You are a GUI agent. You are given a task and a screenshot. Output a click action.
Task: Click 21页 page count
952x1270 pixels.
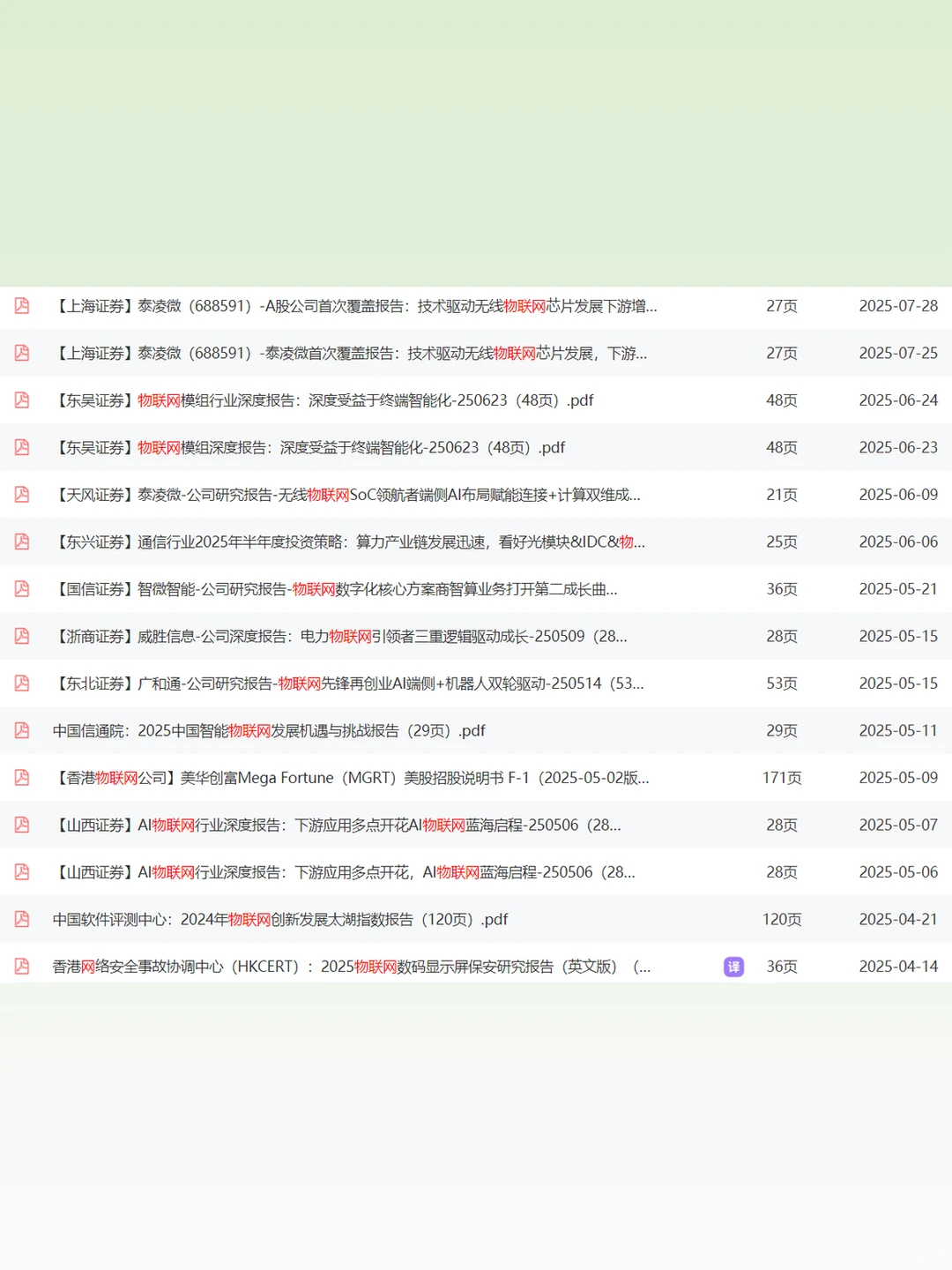pos(782,495)
